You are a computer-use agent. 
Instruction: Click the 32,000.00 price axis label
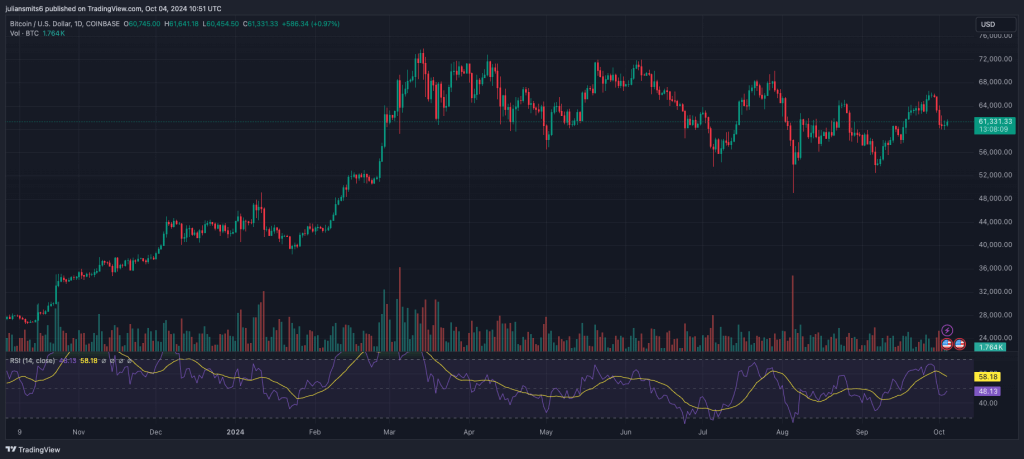tap(997, 292)
